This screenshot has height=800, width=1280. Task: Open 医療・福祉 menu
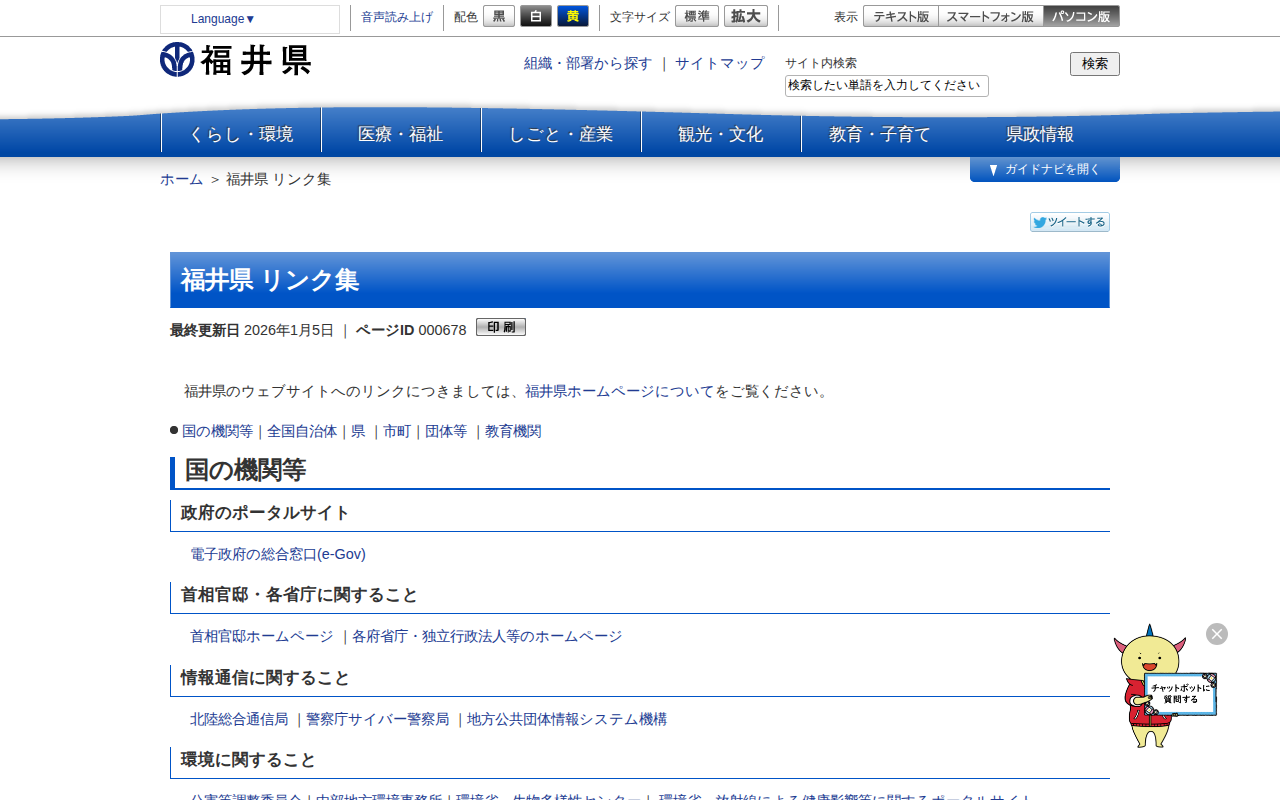(401, 134)
